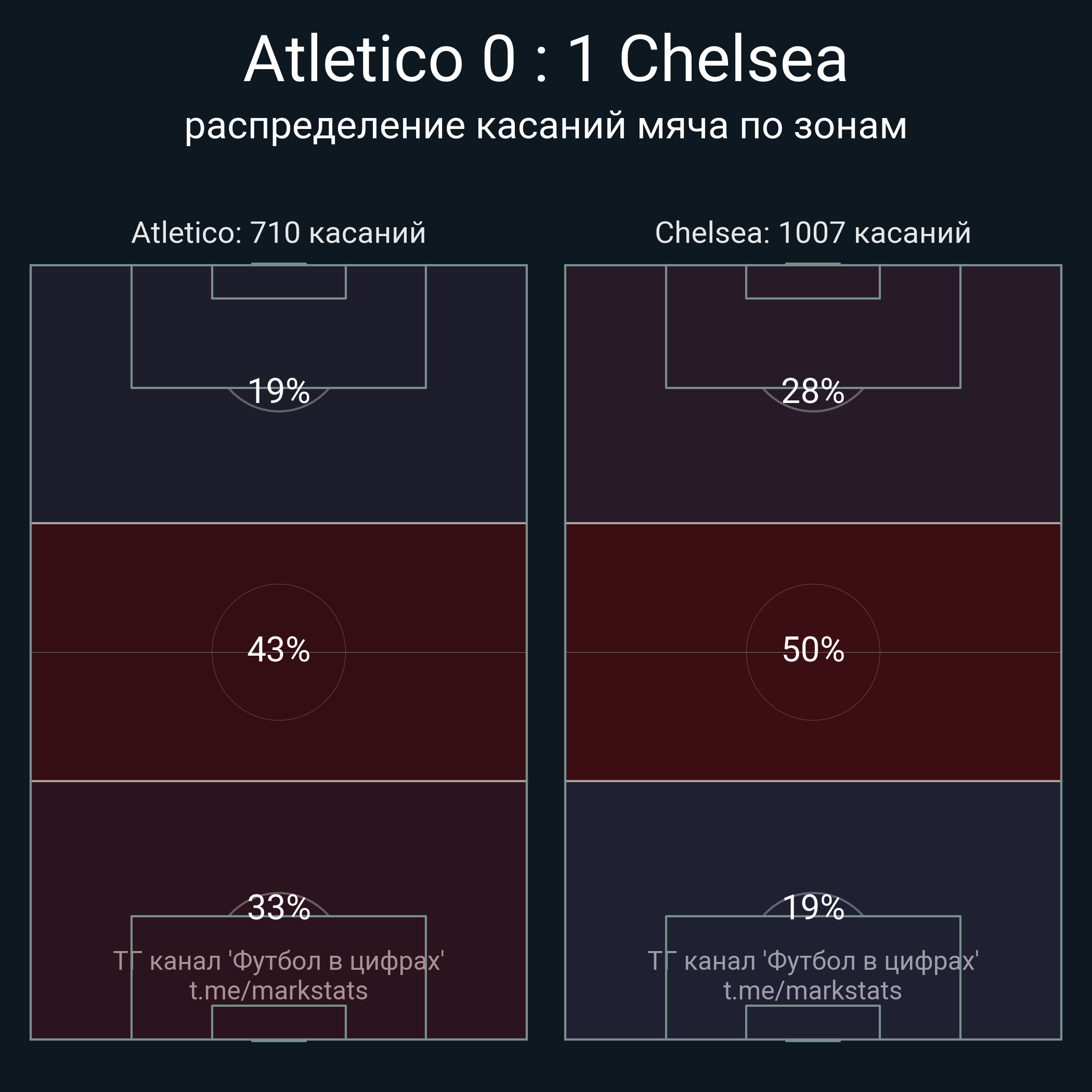Click Atletico's 43% middle zone label
The width and height of the screenshot is (1092, 1092).
click(279, 650)
